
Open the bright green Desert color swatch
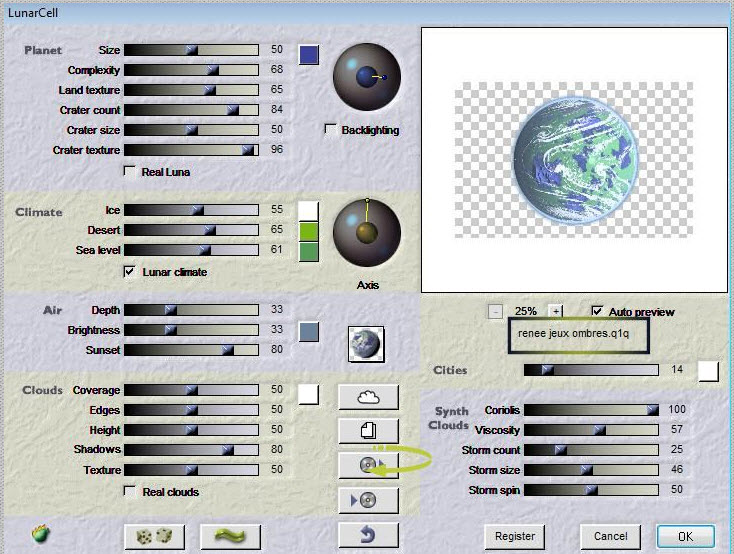308,231
